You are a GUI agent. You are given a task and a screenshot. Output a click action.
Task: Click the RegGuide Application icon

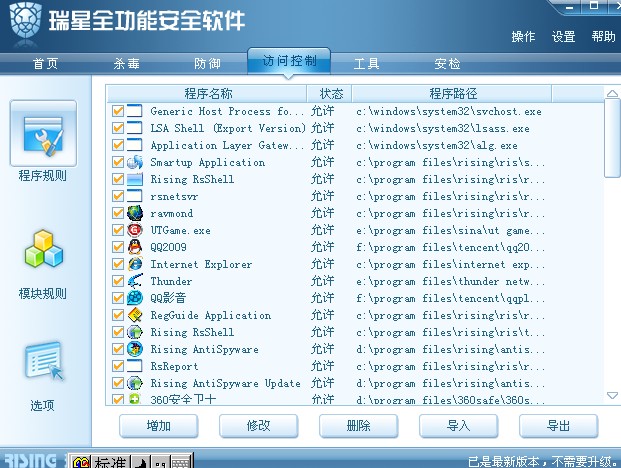(x=135, y=315)
